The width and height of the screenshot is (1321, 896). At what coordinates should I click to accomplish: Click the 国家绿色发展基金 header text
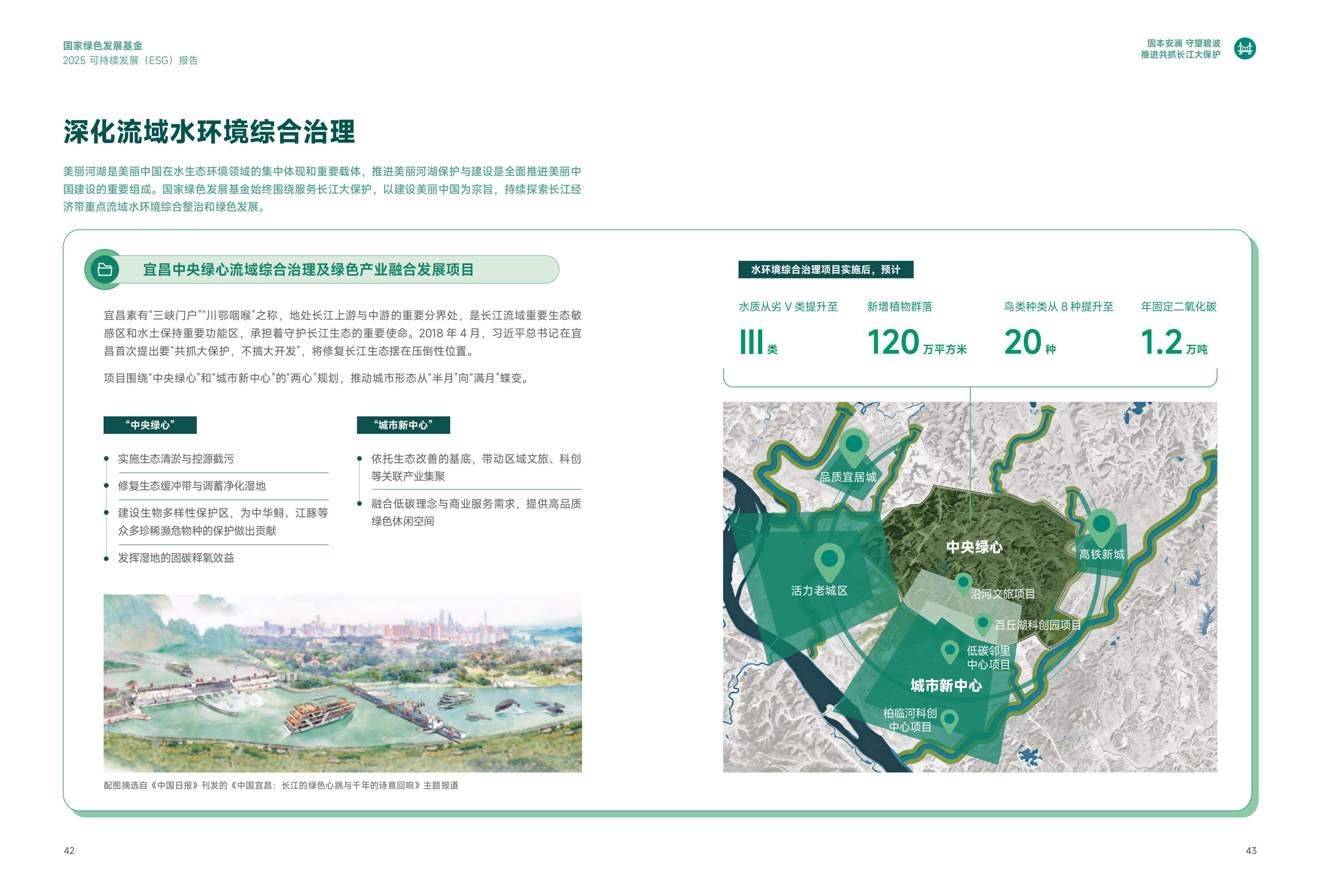click(103, 45)
